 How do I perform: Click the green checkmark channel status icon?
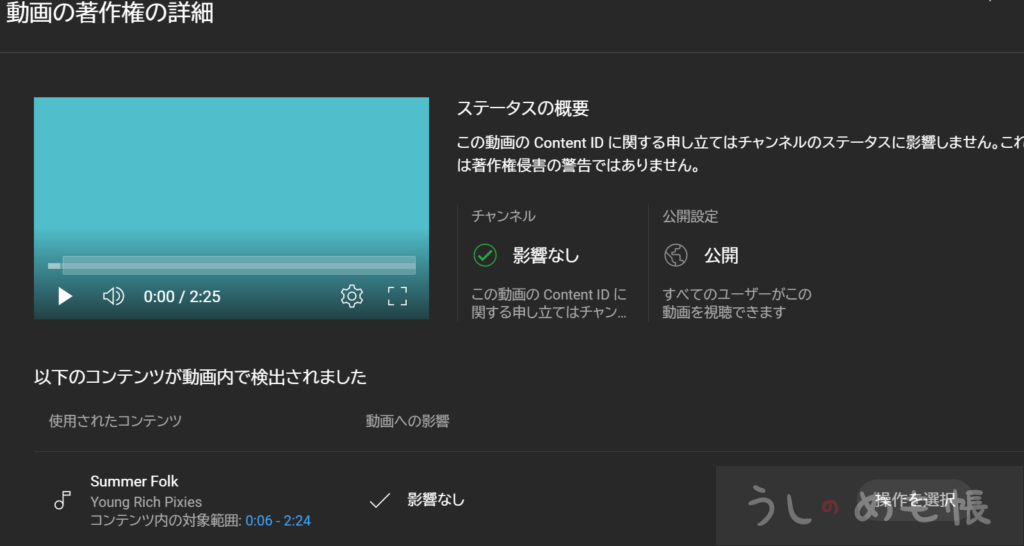pos(484,255)
